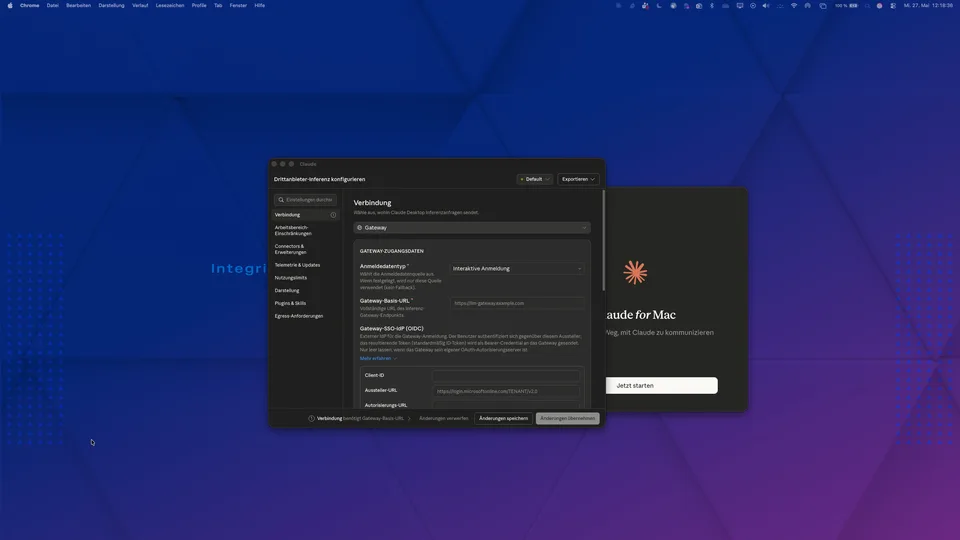The image size is (960, 540).
Task: Click the Focus moon icon in menu bar
Action: (x=659, y=6)
